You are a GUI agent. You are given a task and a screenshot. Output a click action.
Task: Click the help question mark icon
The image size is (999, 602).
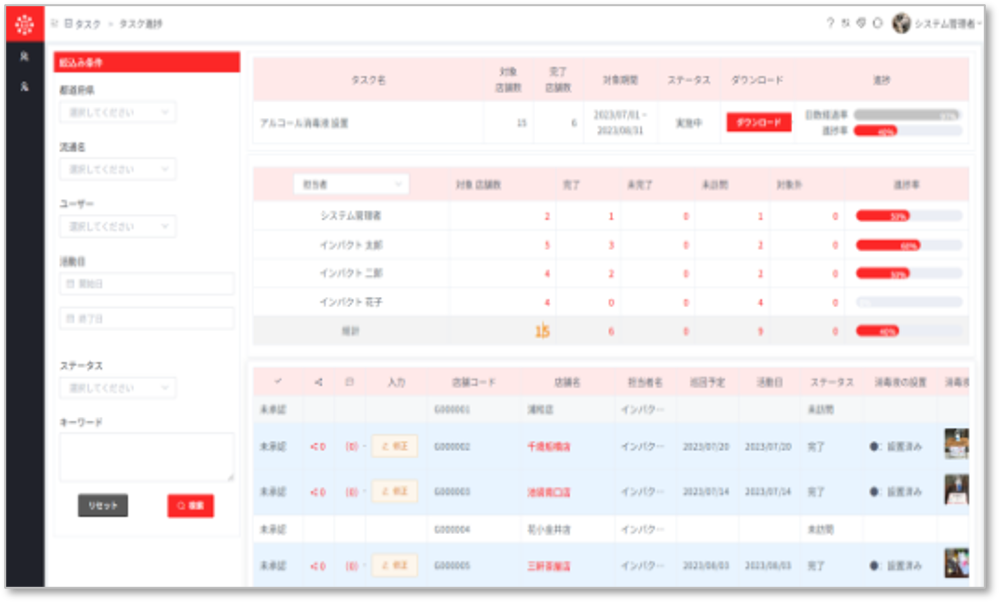coord(830,23)
